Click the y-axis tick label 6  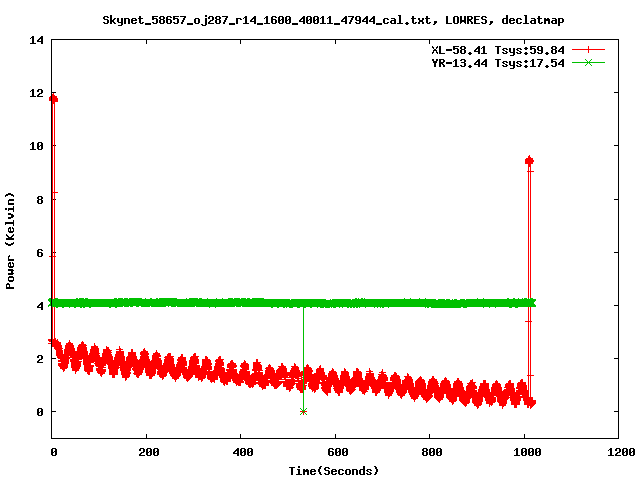[40, 253]
